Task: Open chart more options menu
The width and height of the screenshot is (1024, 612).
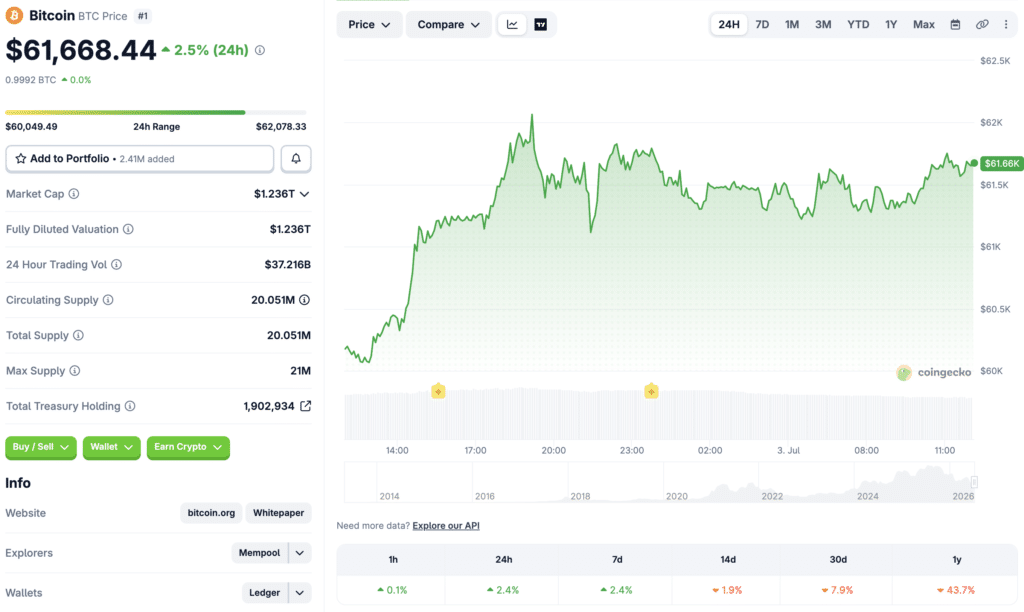Action: point(1006,25)
